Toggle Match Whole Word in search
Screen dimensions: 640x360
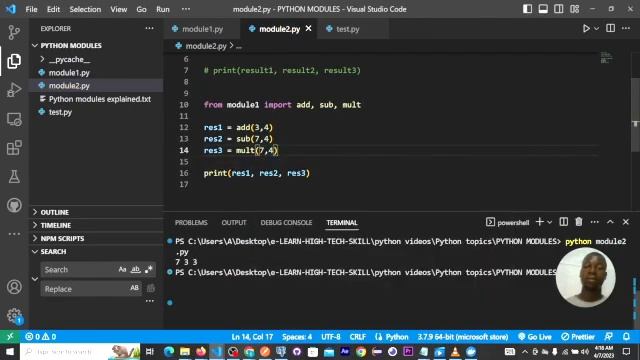136,269
